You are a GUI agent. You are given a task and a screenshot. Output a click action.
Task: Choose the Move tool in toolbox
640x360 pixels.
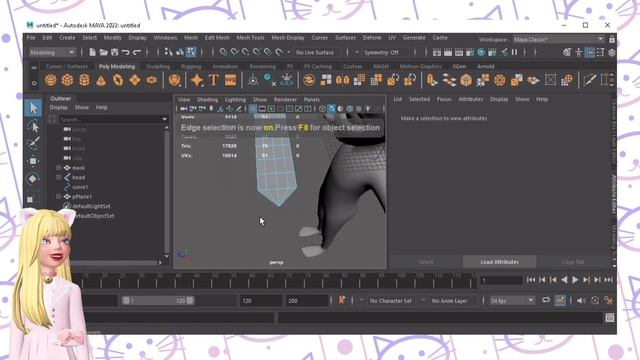[33, 161]
